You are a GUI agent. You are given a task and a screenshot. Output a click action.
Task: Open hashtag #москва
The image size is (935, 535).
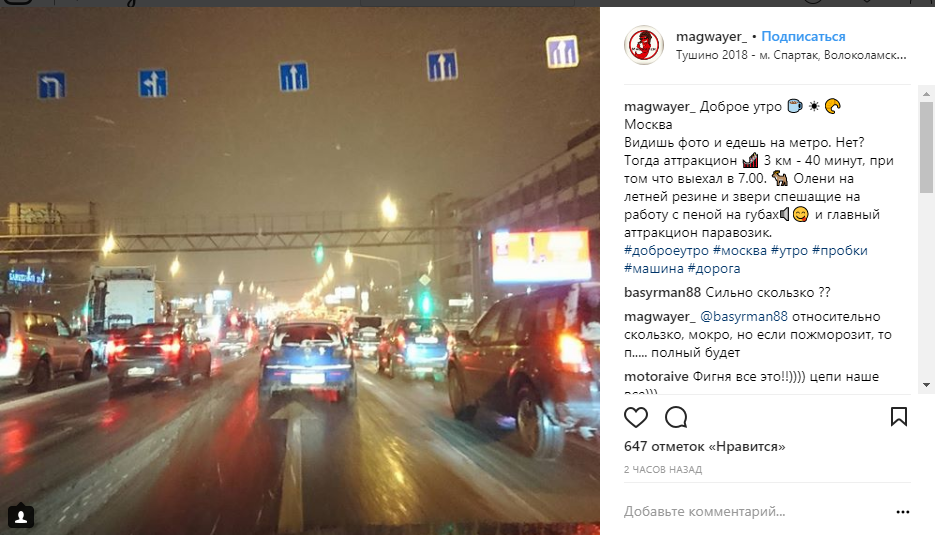[739, 251]
